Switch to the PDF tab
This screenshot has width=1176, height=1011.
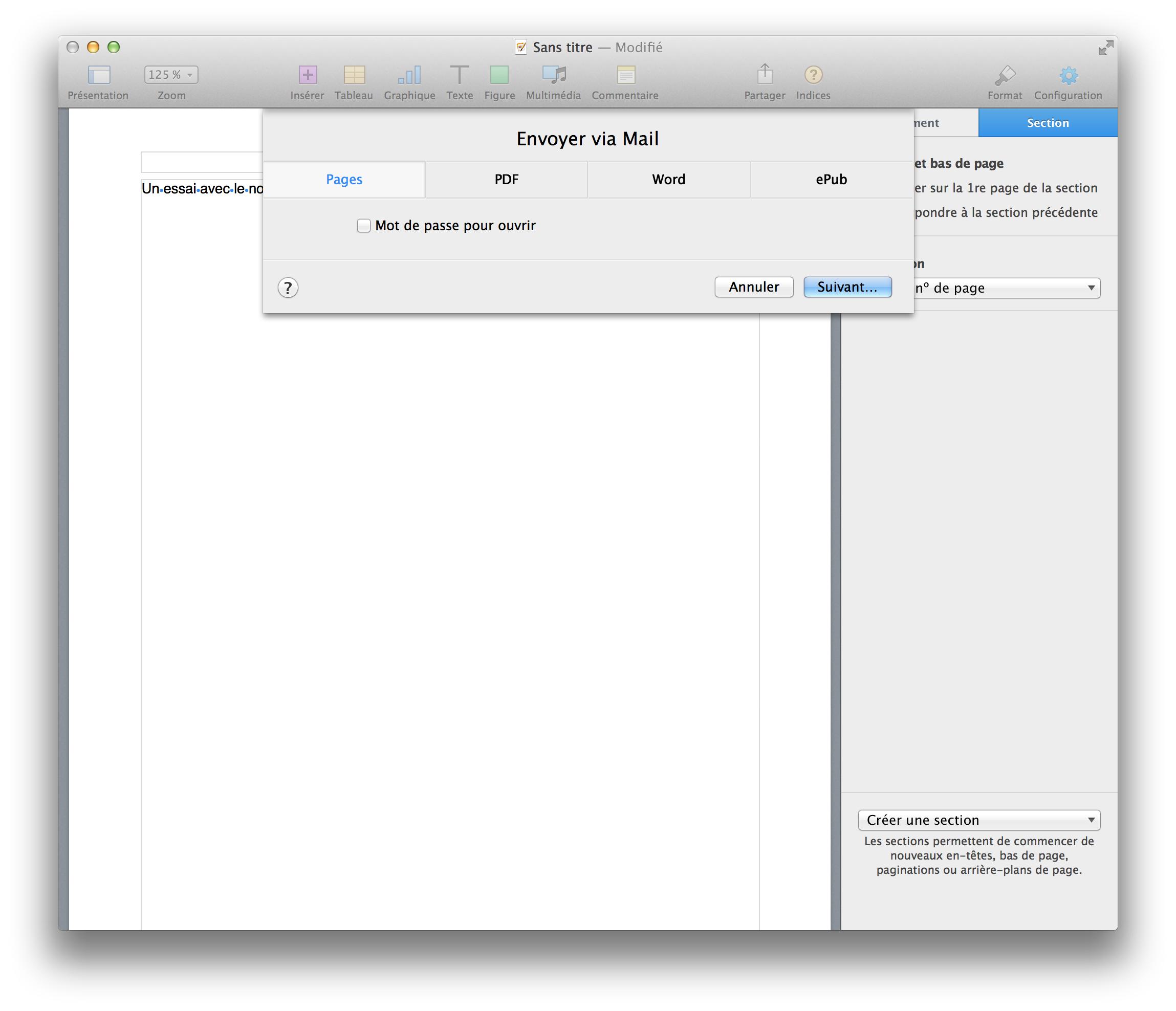(506, 180)
